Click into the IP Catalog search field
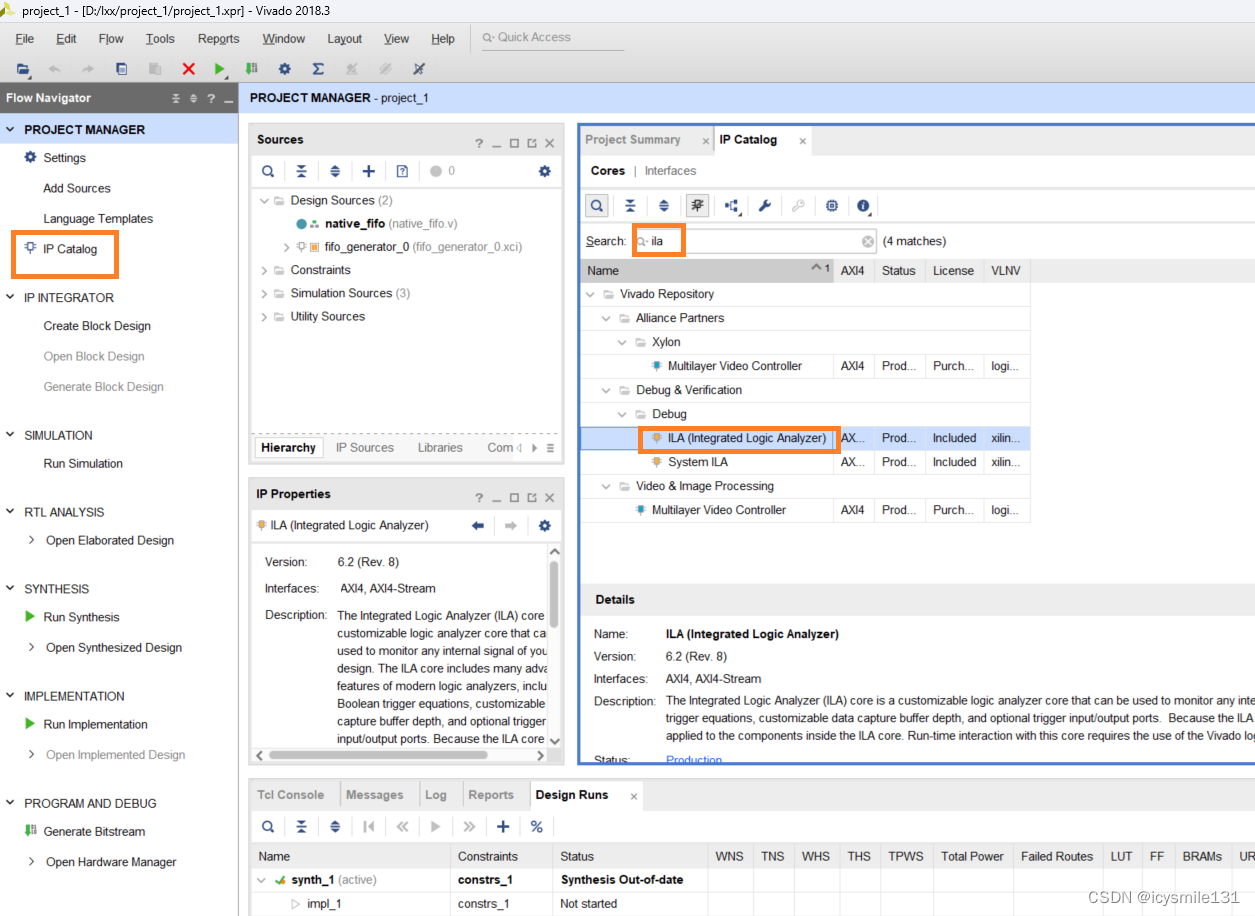The height and width of the screenshot is (916, 1255). pos(755,241)
